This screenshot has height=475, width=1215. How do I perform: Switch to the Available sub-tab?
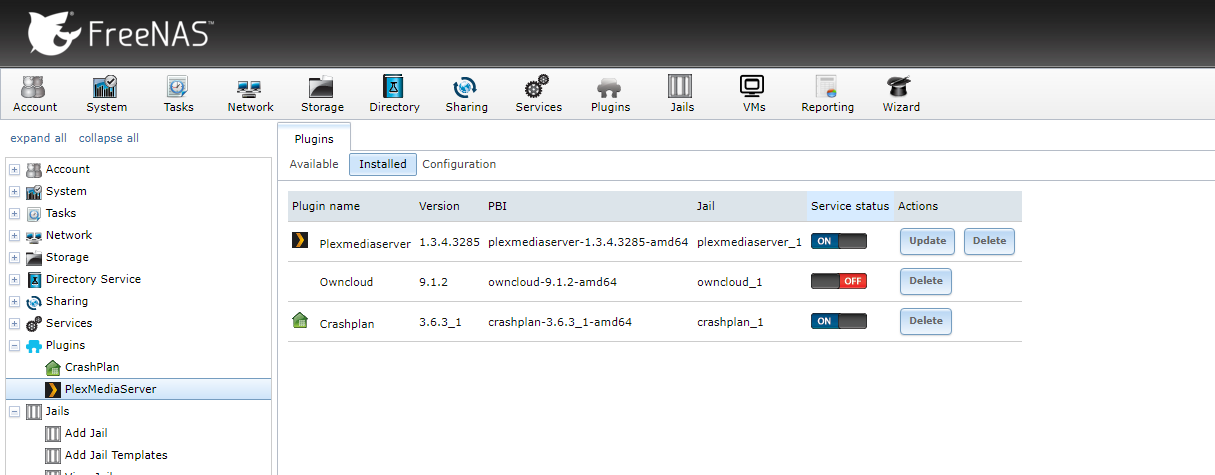[313, 164]
